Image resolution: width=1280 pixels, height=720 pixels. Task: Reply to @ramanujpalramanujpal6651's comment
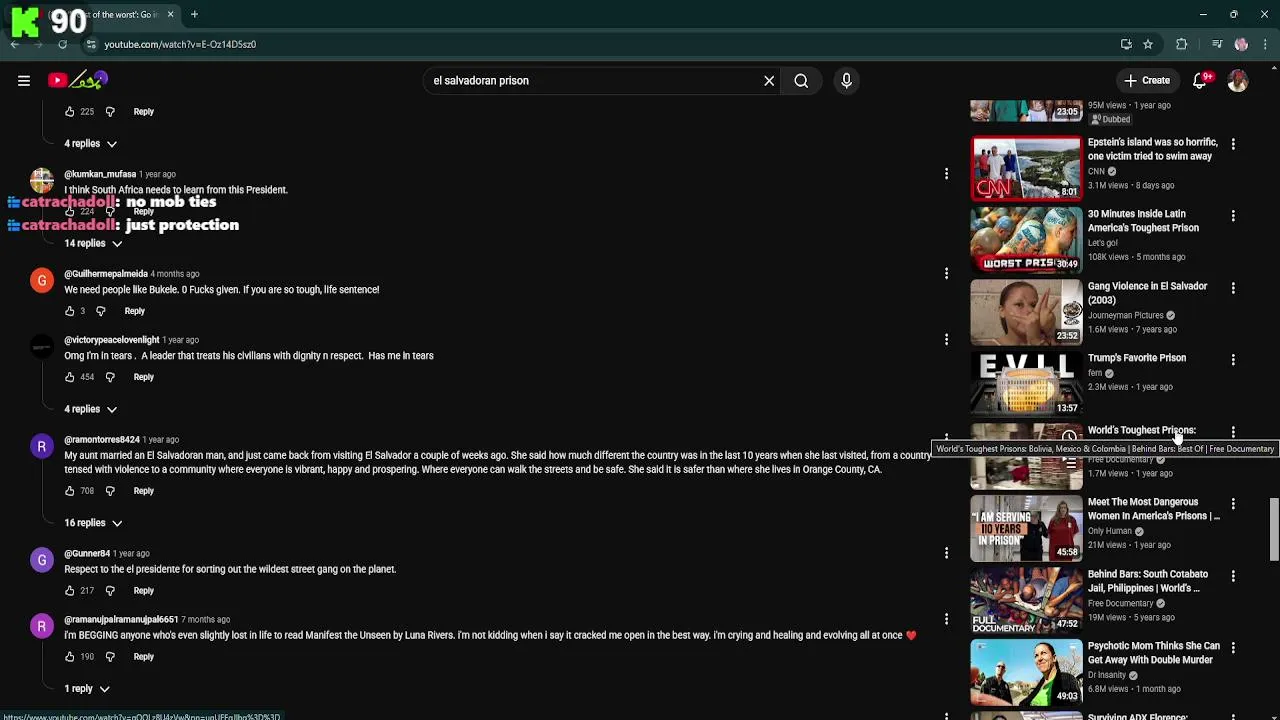[144, 657]
